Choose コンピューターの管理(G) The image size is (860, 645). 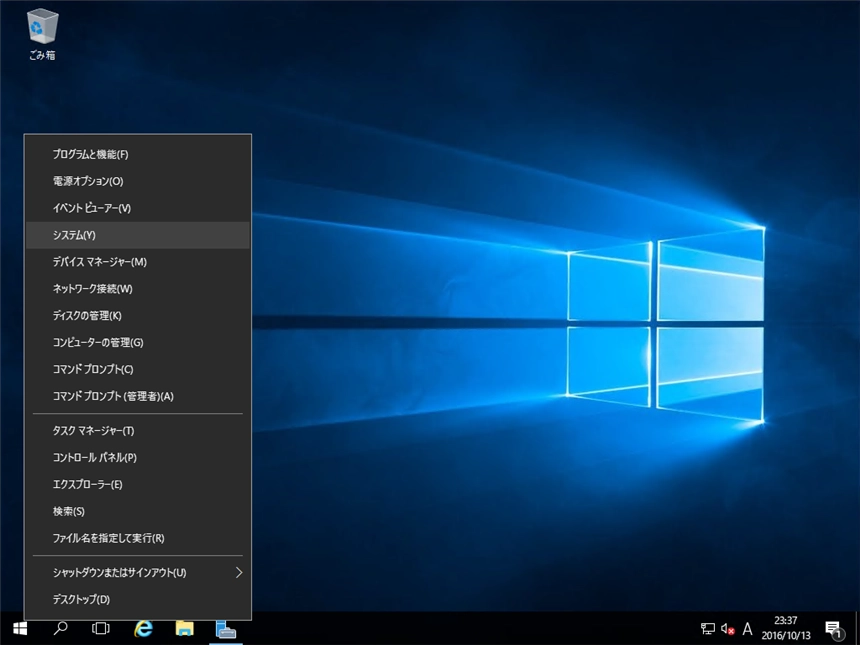click(x=138, y=342)
